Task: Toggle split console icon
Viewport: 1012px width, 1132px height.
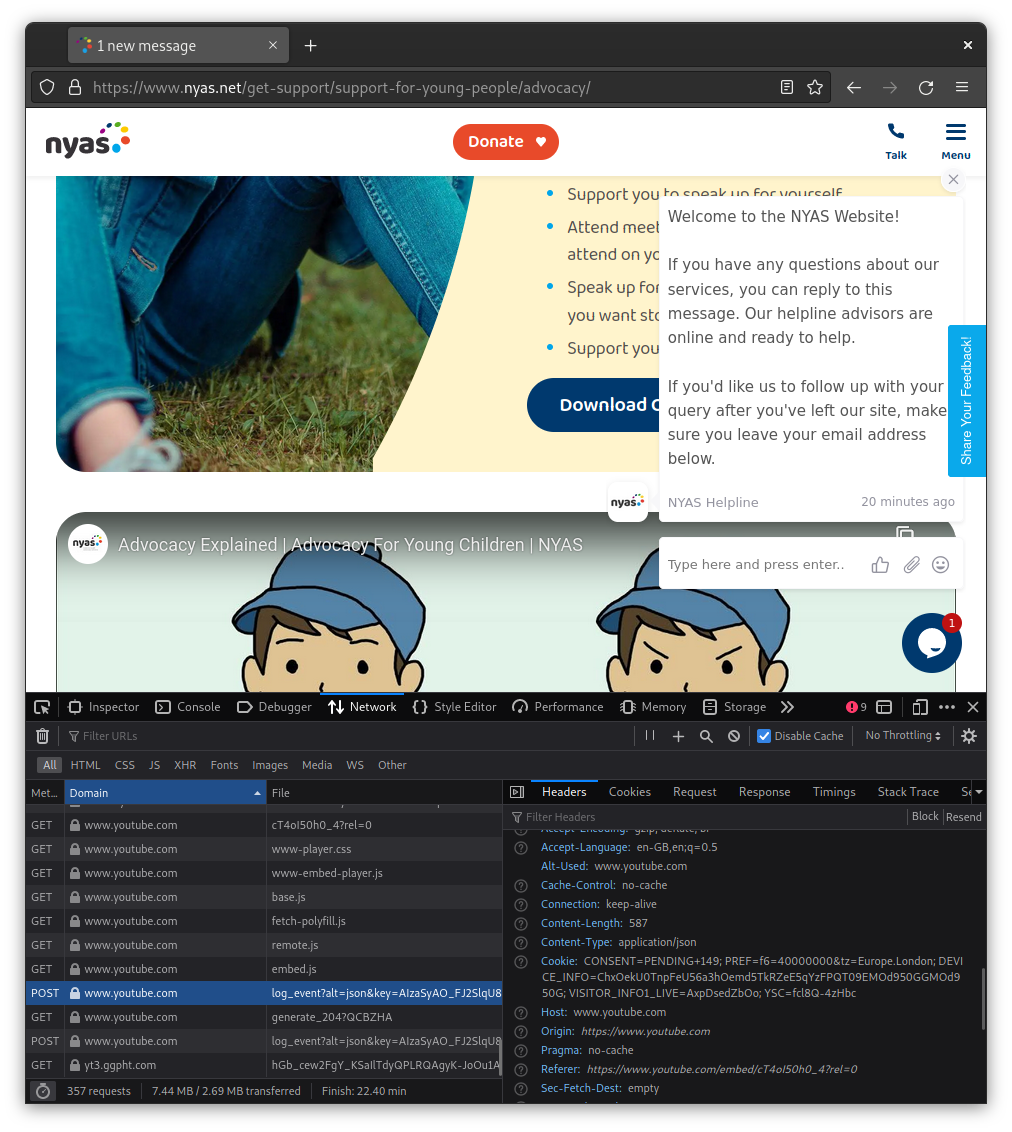Action: [884, 707]
